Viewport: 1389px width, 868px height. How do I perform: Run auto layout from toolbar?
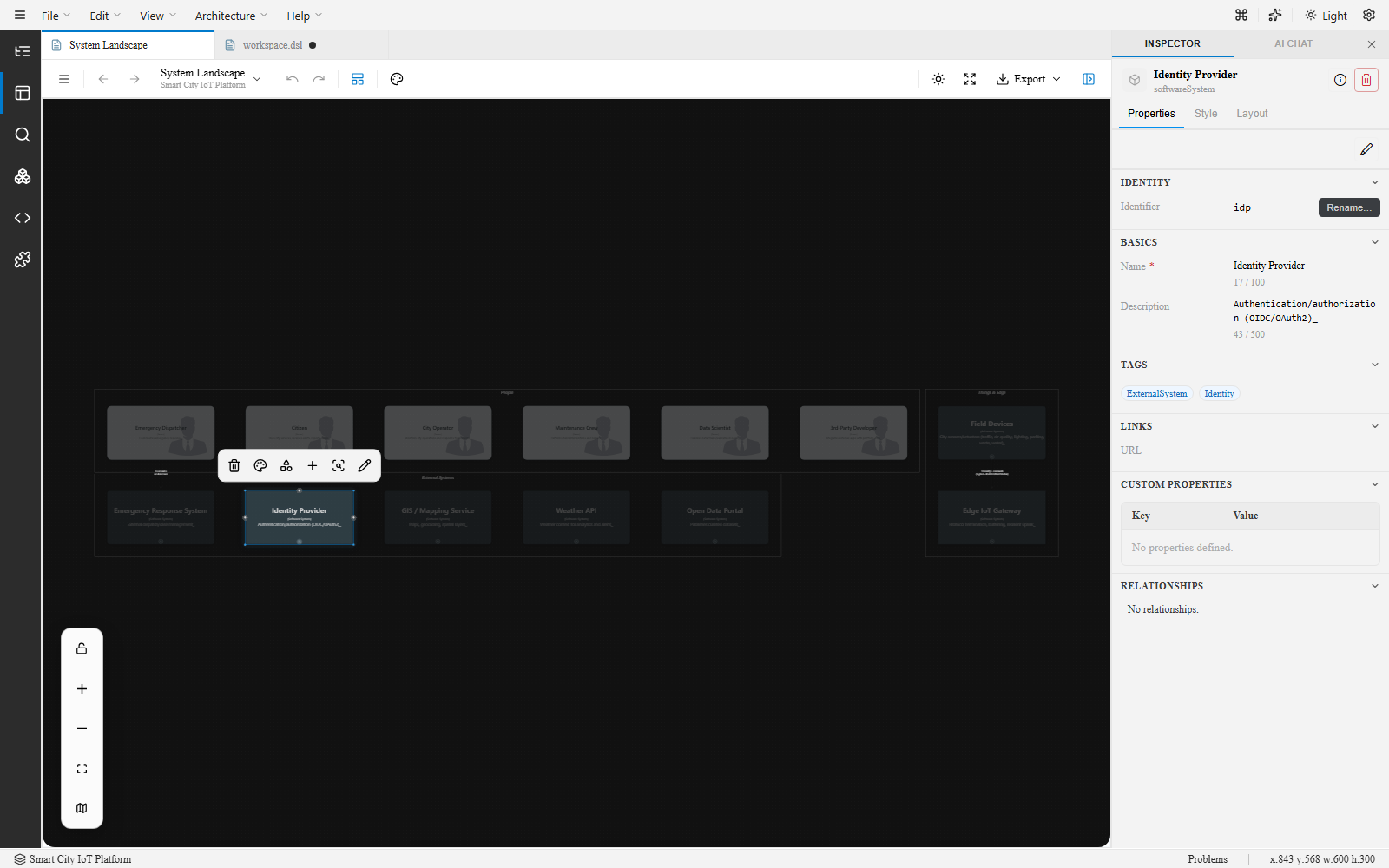coord(358,79)
